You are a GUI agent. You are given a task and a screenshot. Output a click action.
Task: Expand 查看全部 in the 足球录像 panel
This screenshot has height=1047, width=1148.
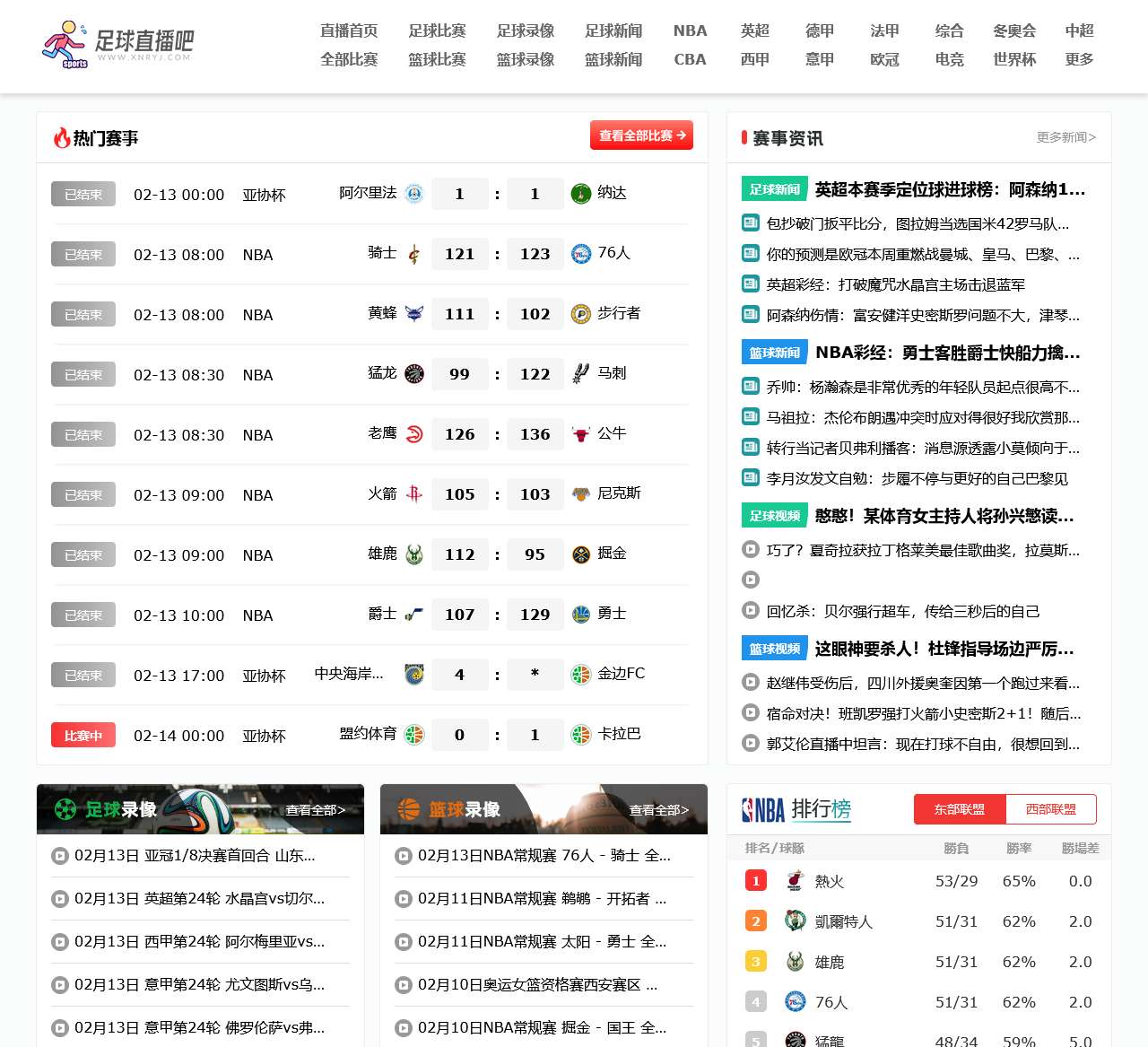(316, 810)
